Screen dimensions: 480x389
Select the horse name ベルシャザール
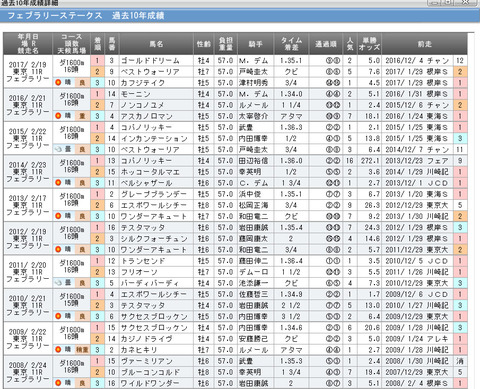point(146,183)
